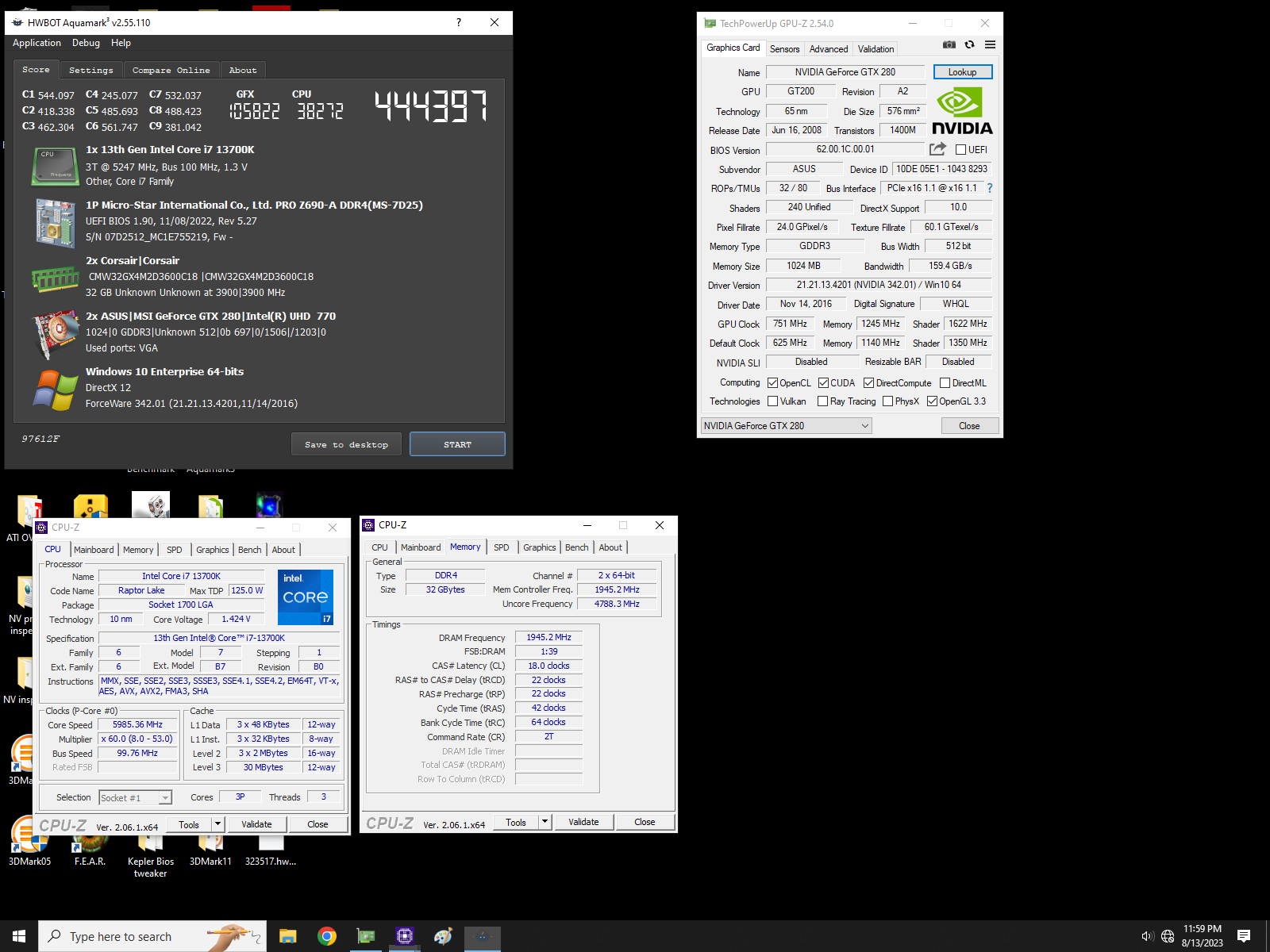The image size is (1270, 952).
Task: Click the Intel Core i7 badge in CPU-Z
Action: 306,597
